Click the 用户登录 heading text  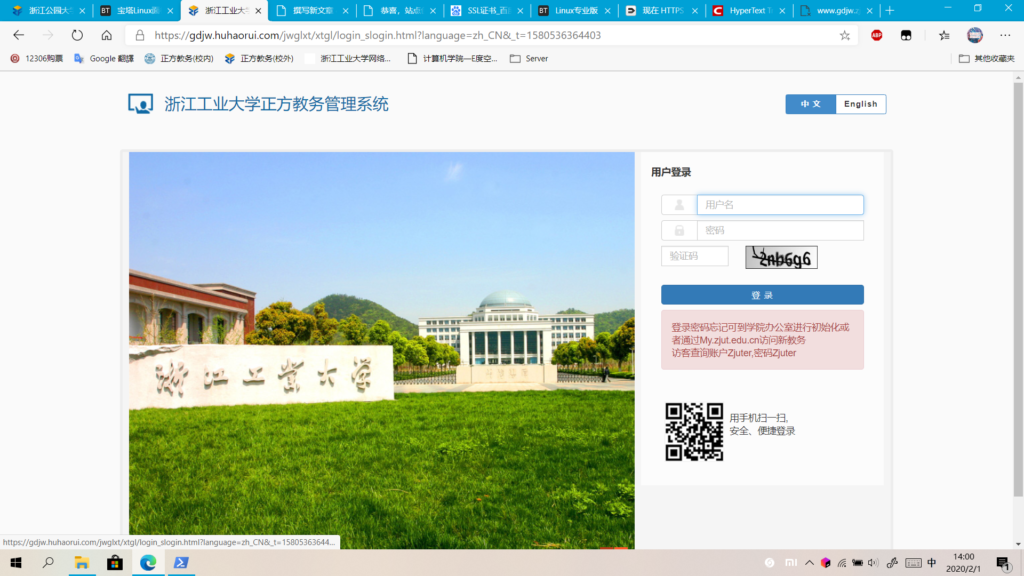click(671, 172)
